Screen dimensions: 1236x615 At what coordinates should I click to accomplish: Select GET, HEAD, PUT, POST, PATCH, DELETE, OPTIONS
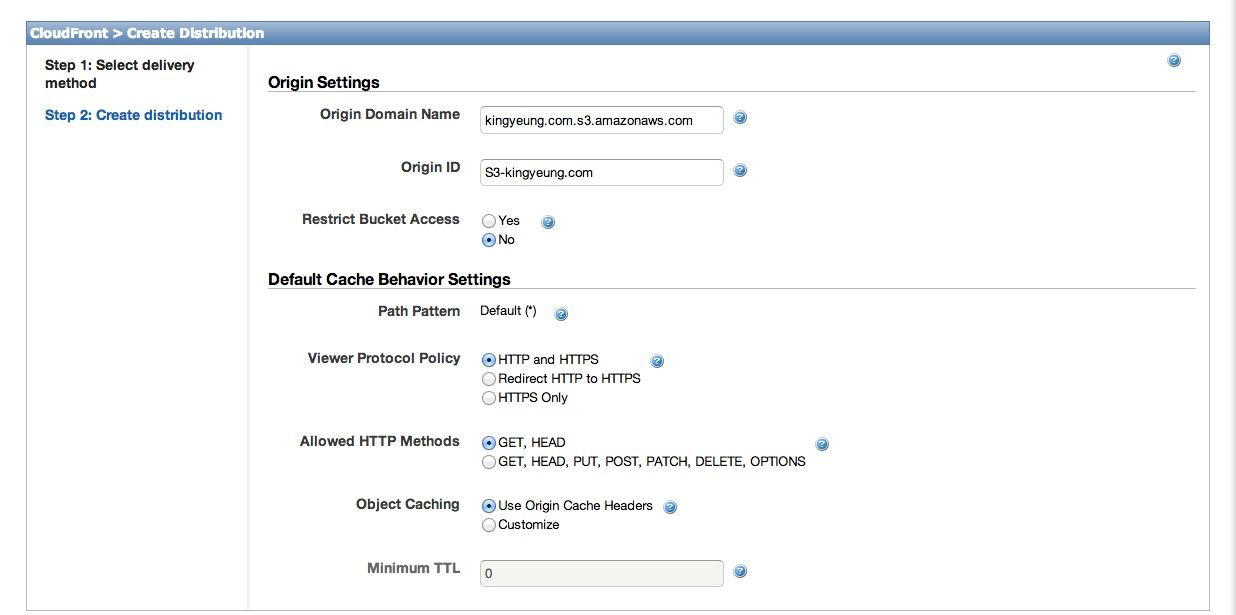[x=489, y=462]
